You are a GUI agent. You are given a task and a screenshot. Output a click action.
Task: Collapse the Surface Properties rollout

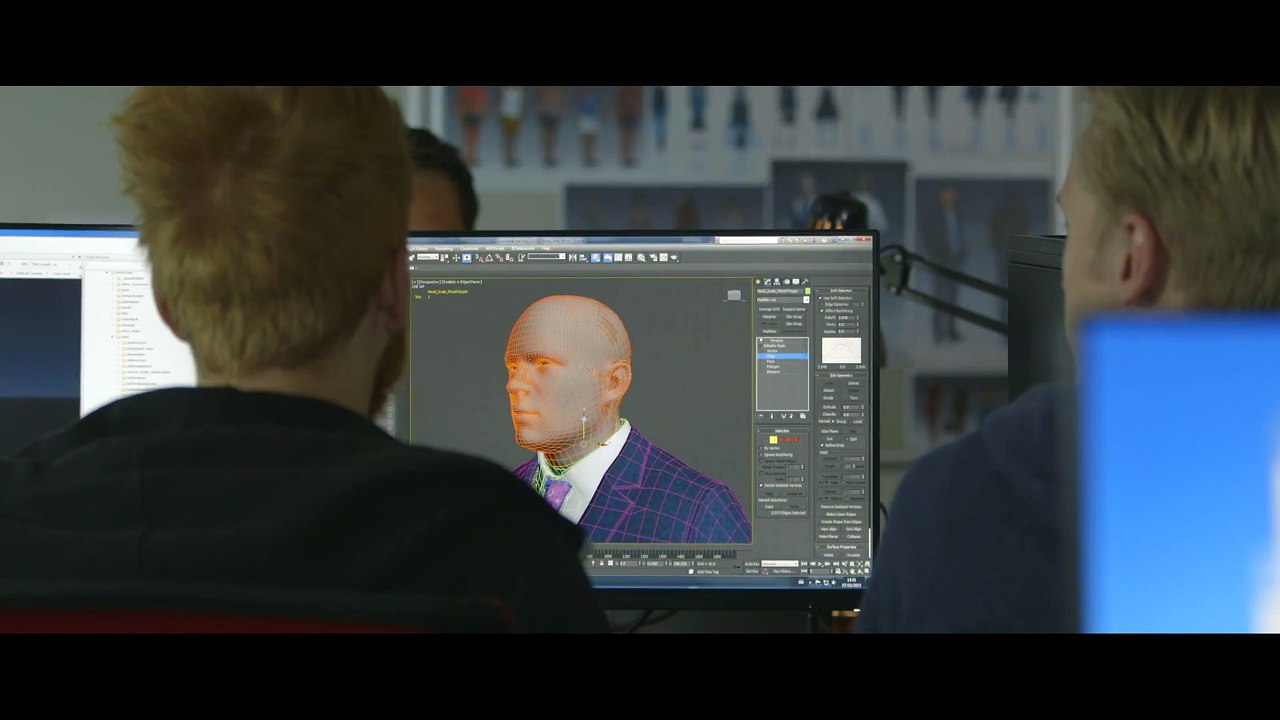click(841, 547)
